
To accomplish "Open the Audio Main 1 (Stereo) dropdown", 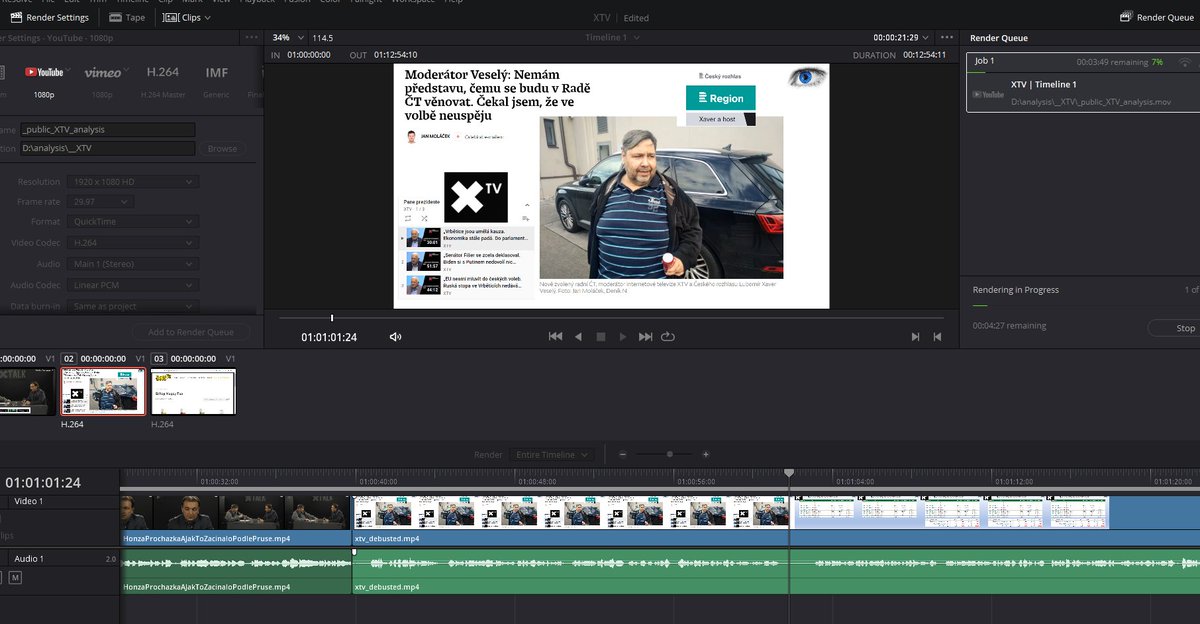I will (x=132, y=264).
